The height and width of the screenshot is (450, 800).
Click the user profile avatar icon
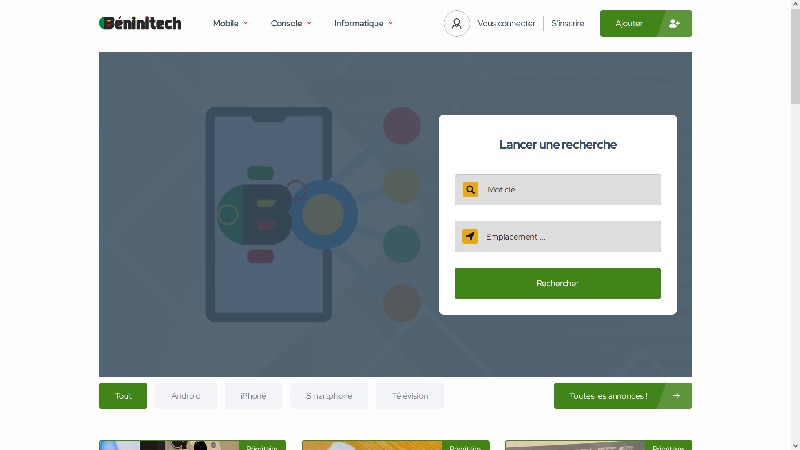click(x=457, y=23)
